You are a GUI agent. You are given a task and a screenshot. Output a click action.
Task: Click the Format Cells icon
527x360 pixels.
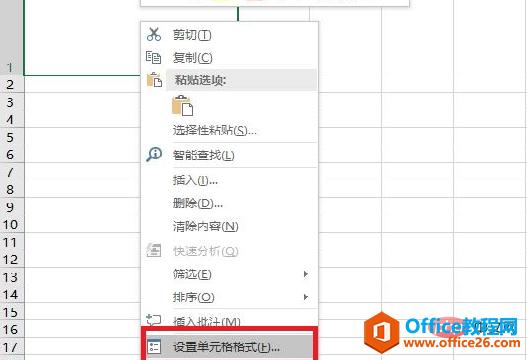154,347
